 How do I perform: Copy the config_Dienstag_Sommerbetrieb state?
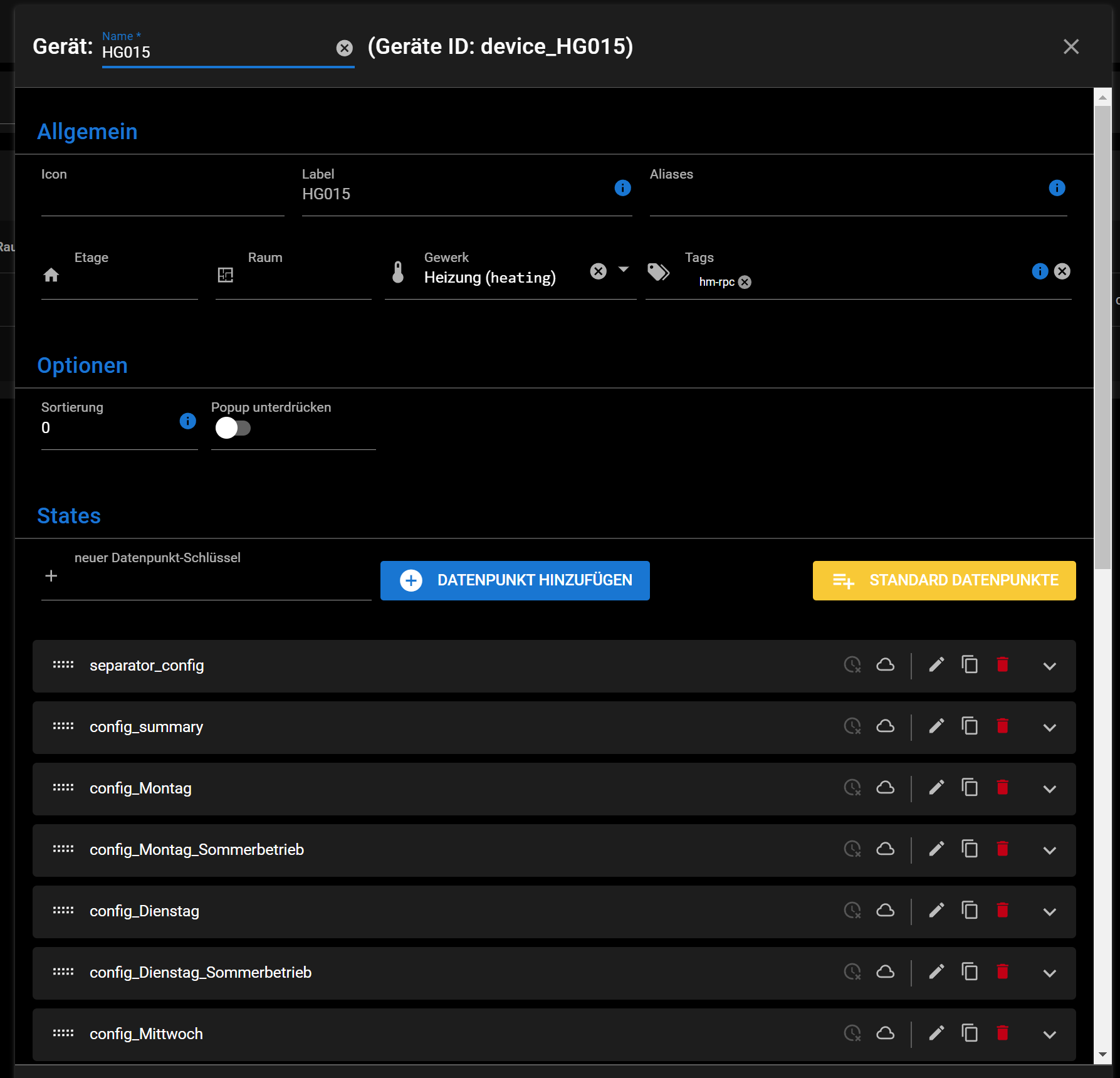pos(970,971)
